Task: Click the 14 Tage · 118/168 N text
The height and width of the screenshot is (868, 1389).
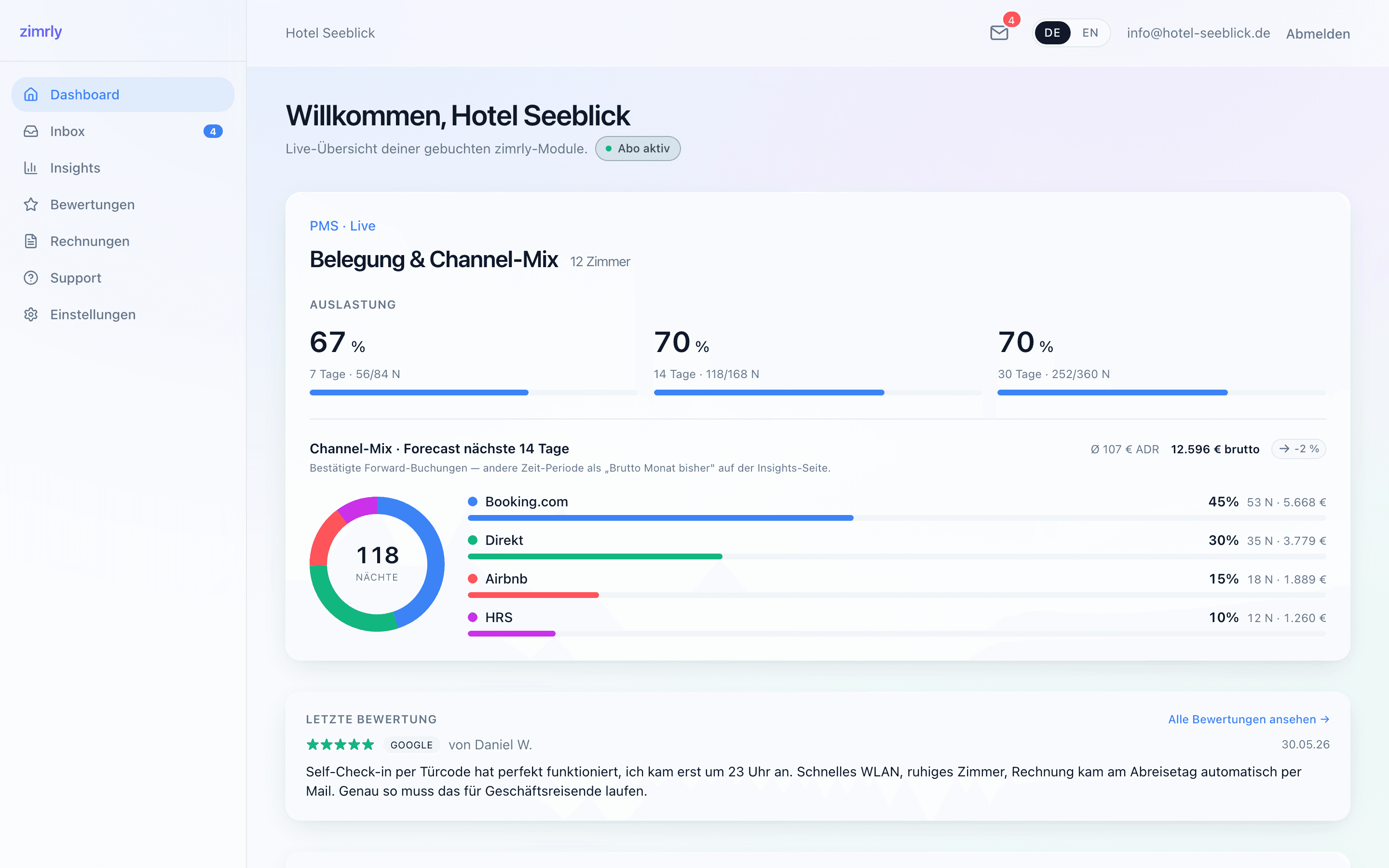Action: [x=706, y=374]
